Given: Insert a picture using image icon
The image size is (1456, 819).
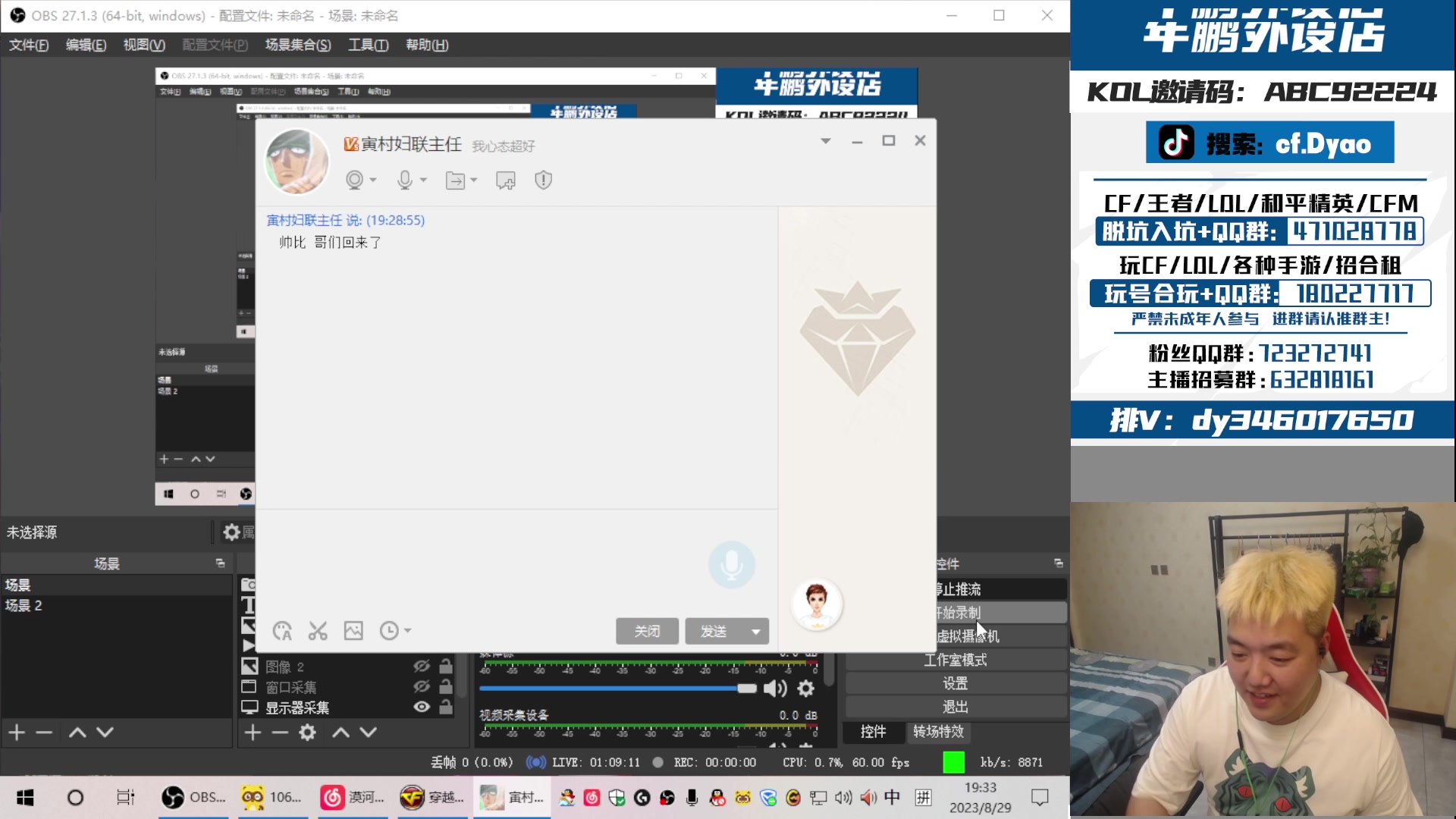Looking at the screenshot, I should pyautogui.click(x=353, y=631).
